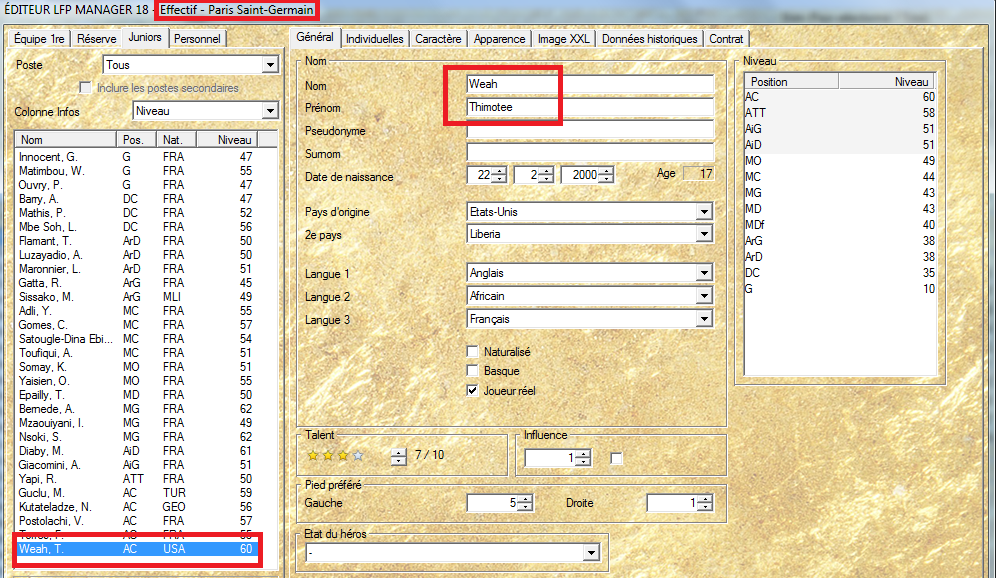
Task: Sort player list by Pos. column
Action: click(137, 140)
